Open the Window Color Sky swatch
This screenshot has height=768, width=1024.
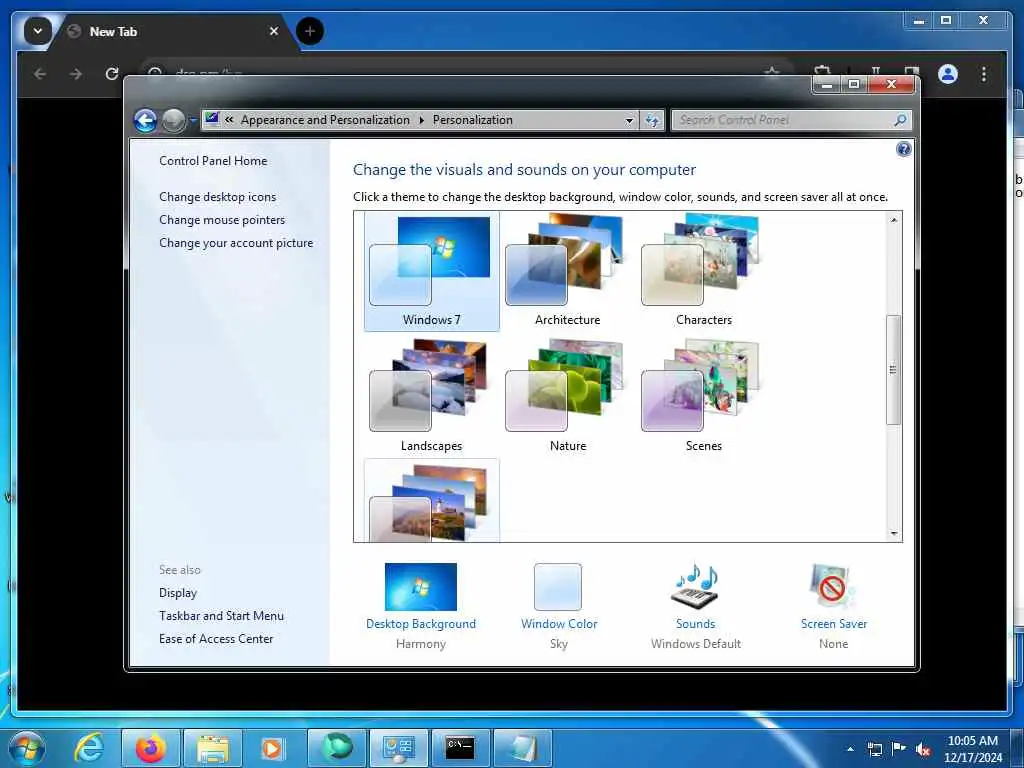pyautogui.click(x=558, y=587)
